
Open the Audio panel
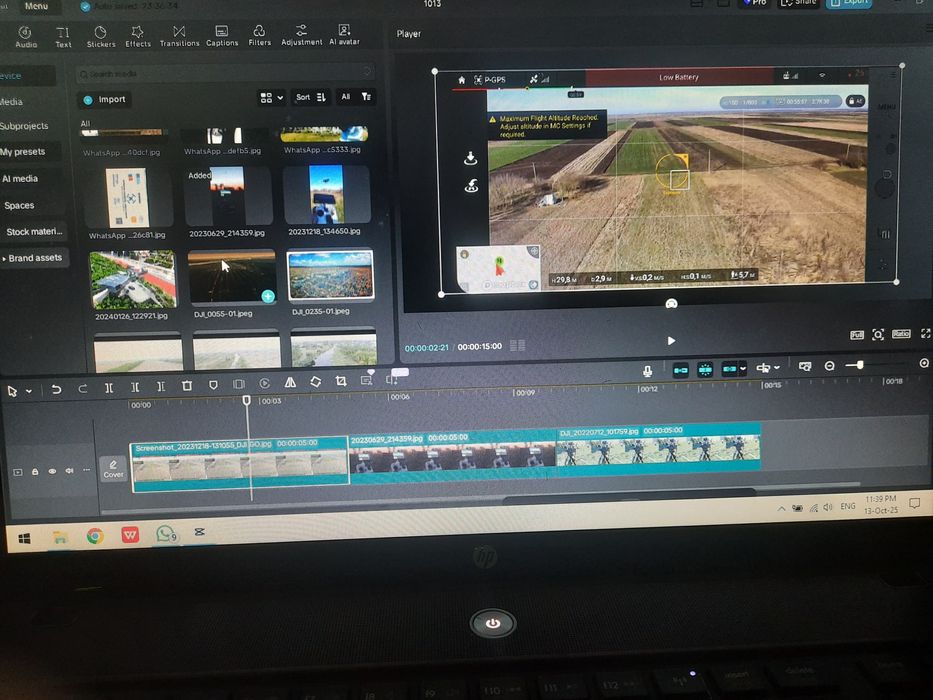26,36
